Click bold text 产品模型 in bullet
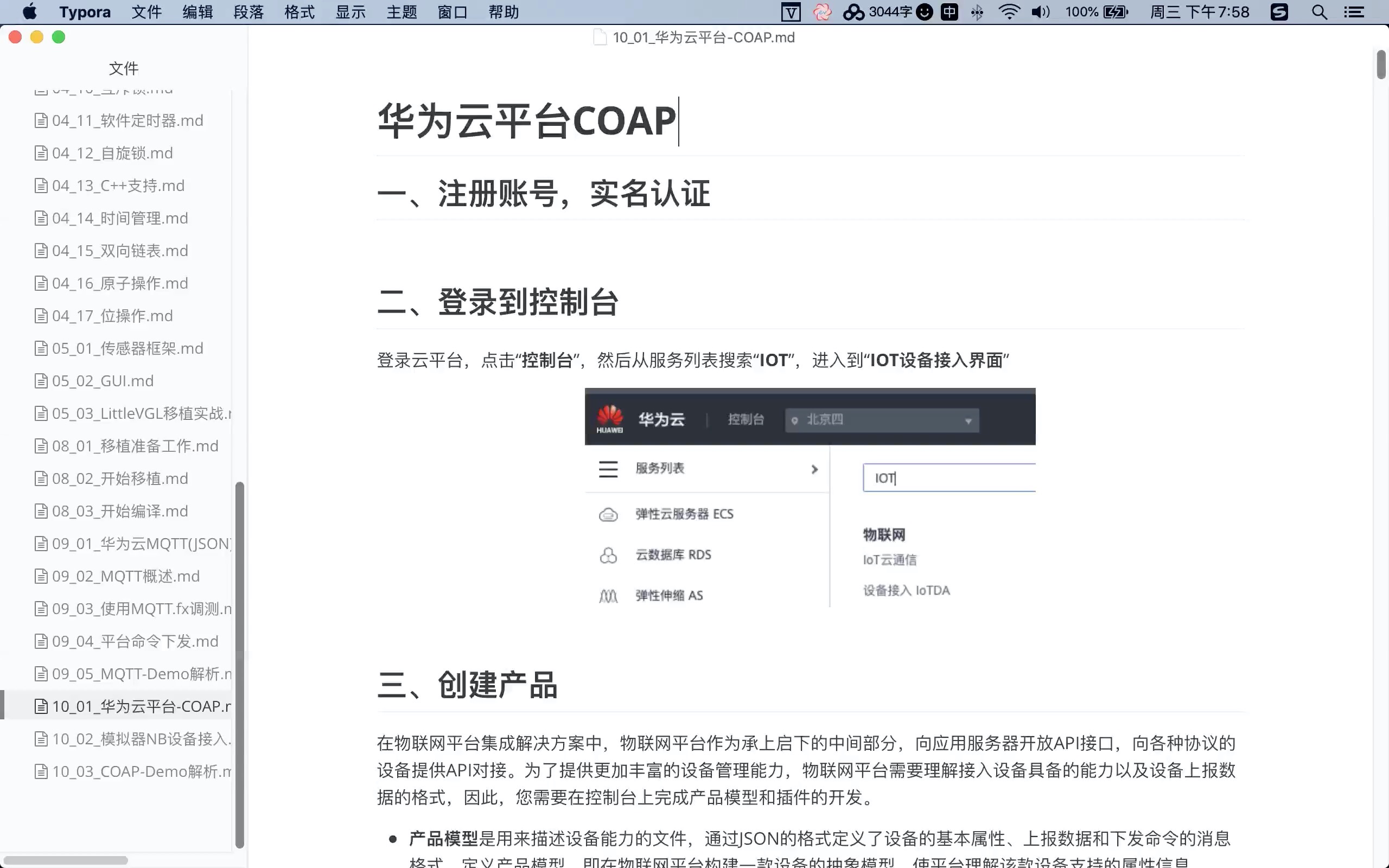The image size is (1389, 868). (x=444, y=839)
